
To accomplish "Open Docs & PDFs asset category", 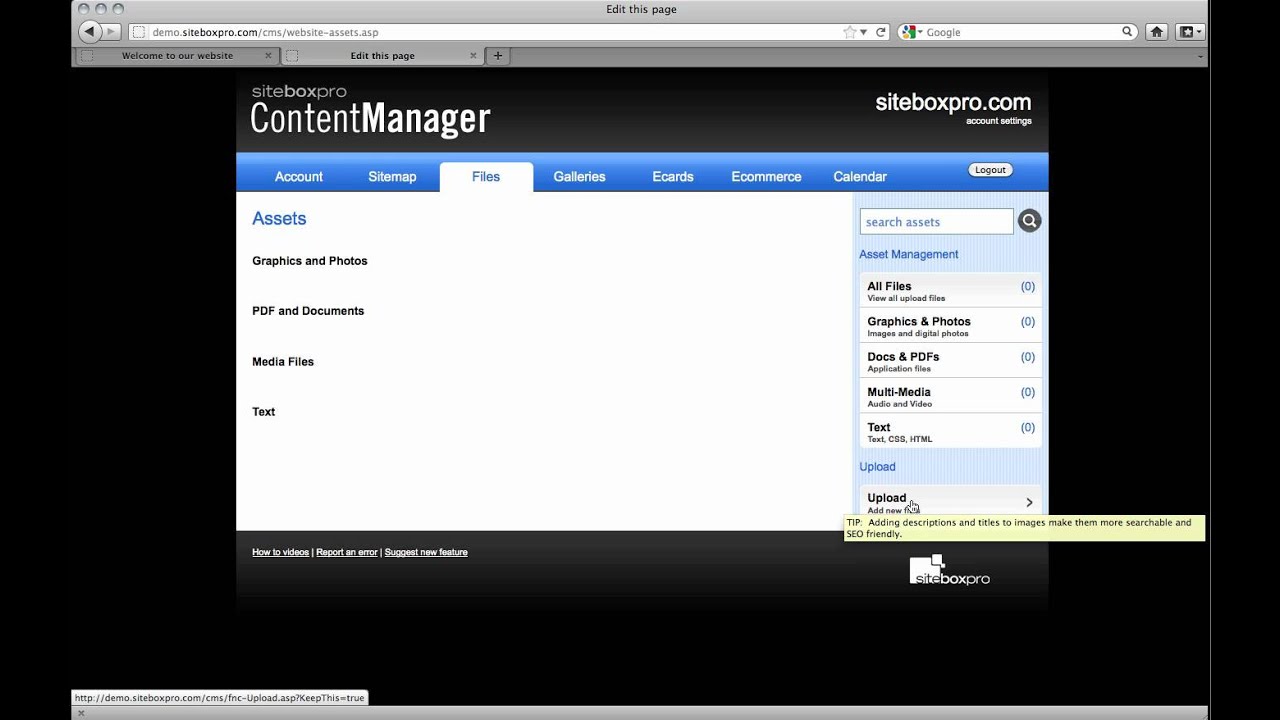I will tap(950, 360).
